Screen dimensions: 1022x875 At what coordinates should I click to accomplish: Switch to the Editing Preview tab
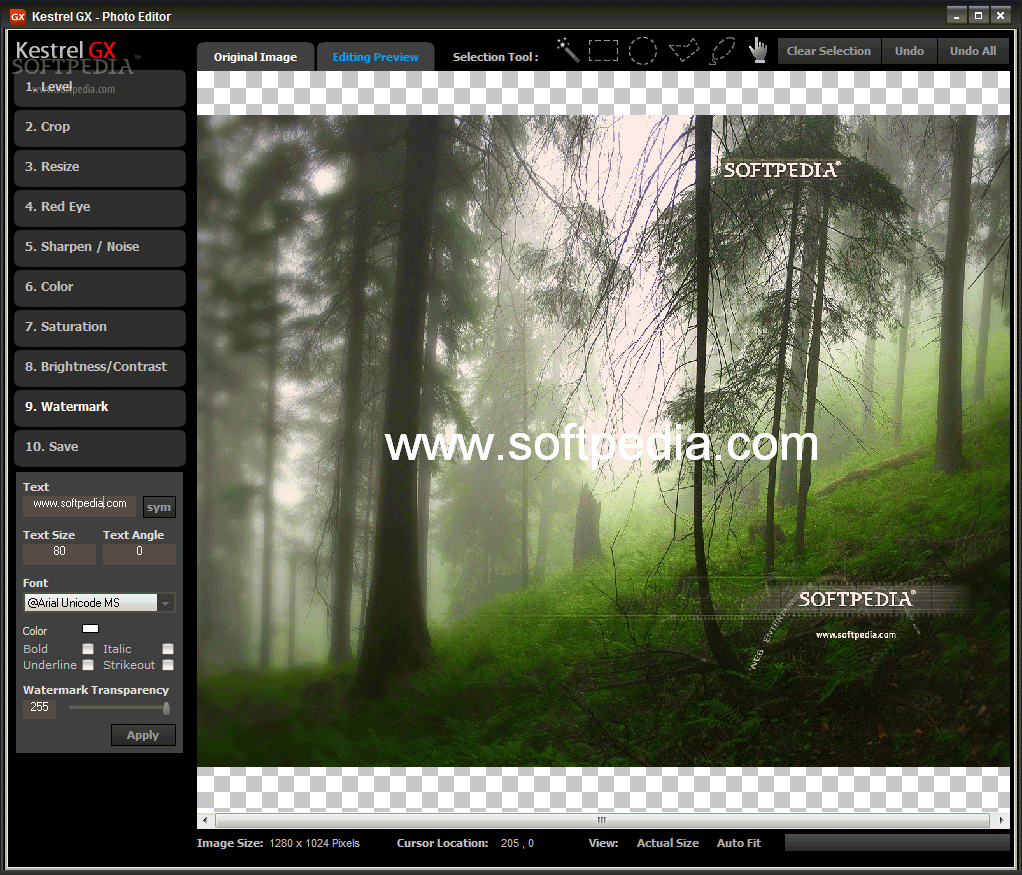tap(375, 57)
